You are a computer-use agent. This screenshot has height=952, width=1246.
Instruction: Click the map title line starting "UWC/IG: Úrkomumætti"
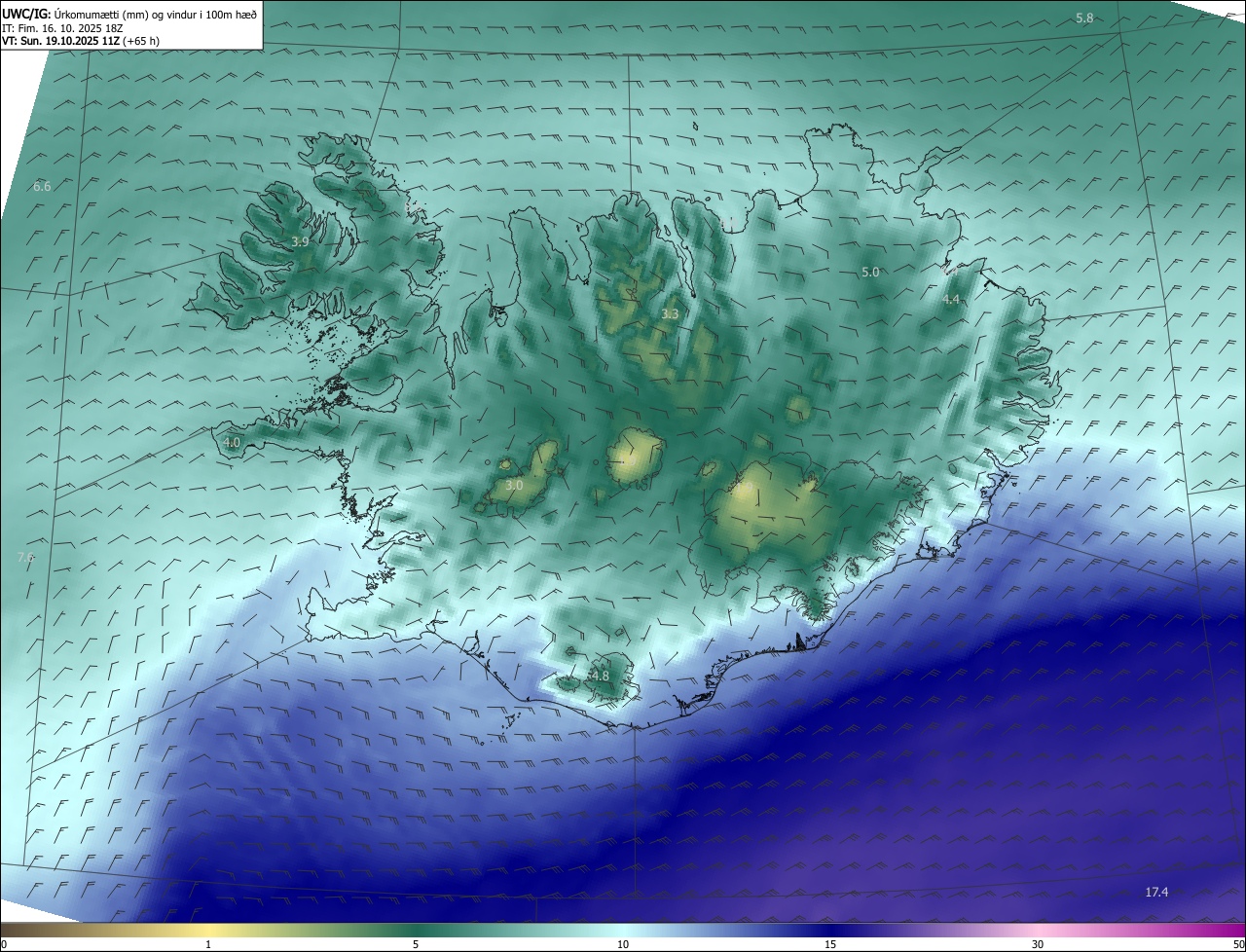129,14
